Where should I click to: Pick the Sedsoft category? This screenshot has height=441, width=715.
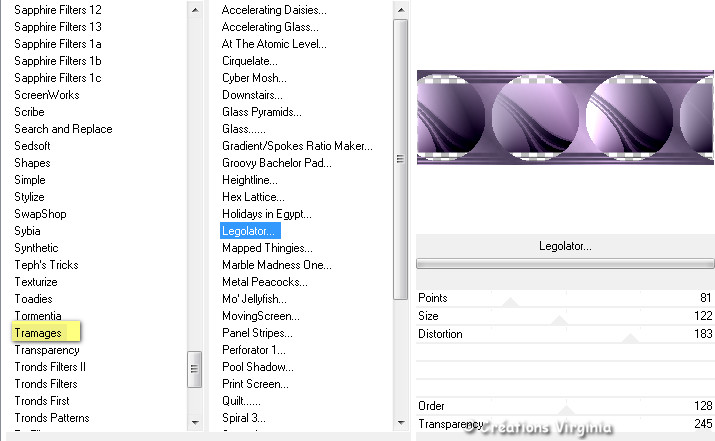[32, 146]
